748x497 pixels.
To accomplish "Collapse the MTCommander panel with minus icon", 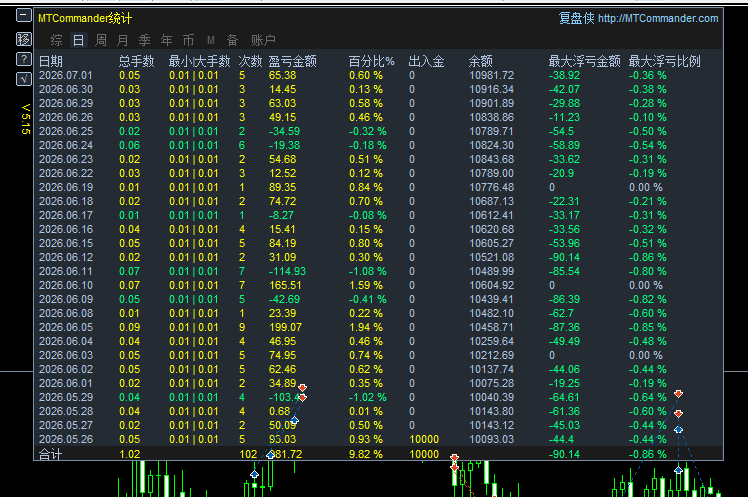I will [x=23, y=16].
